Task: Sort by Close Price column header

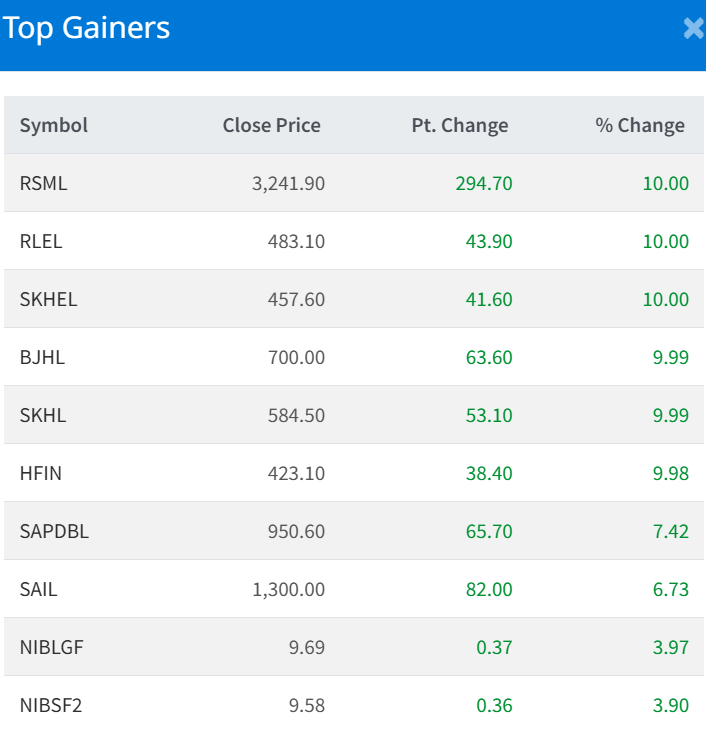Action: click(271, 125)
